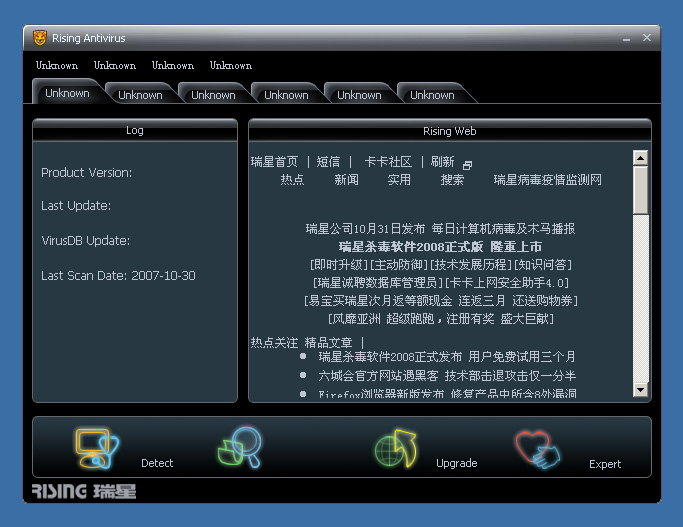Switch to the 新闻 section
The width and height of the screenshot is (683, 527).
pos(346,179)
